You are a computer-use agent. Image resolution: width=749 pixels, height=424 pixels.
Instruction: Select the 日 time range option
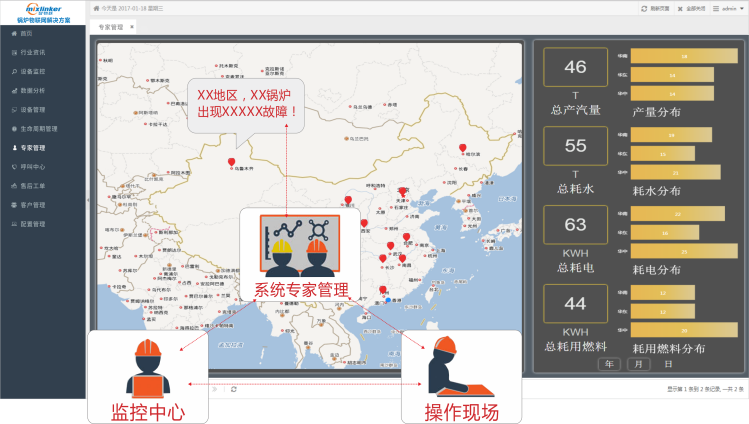pyautogui.click(x=667, y=364)
